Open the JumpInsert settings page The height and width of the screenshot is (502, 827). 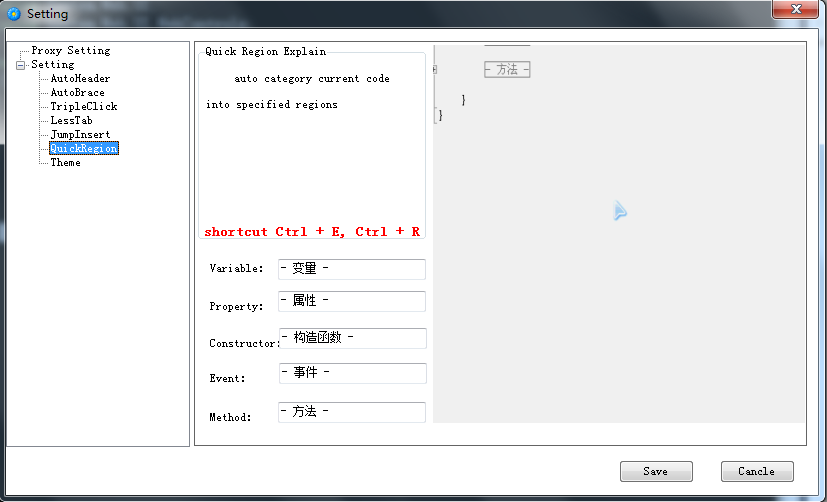click(80, 134)
